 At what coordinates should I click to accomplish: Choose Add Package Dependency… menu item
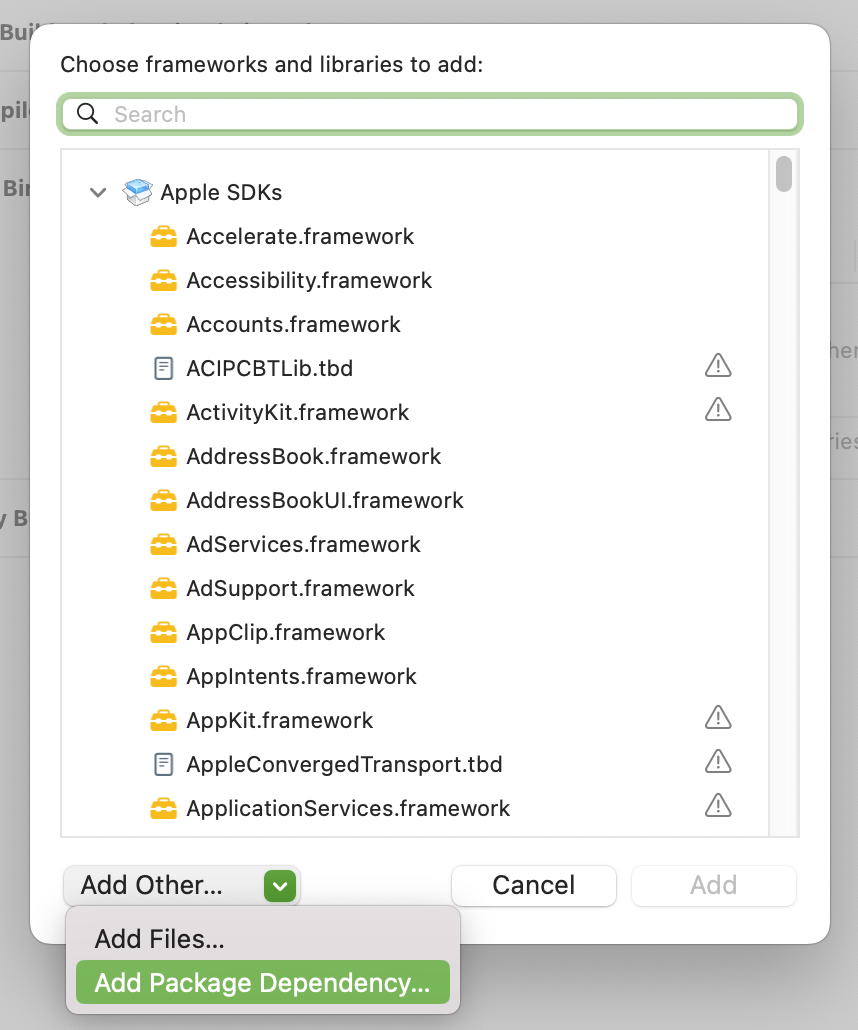tap(263, 983)
